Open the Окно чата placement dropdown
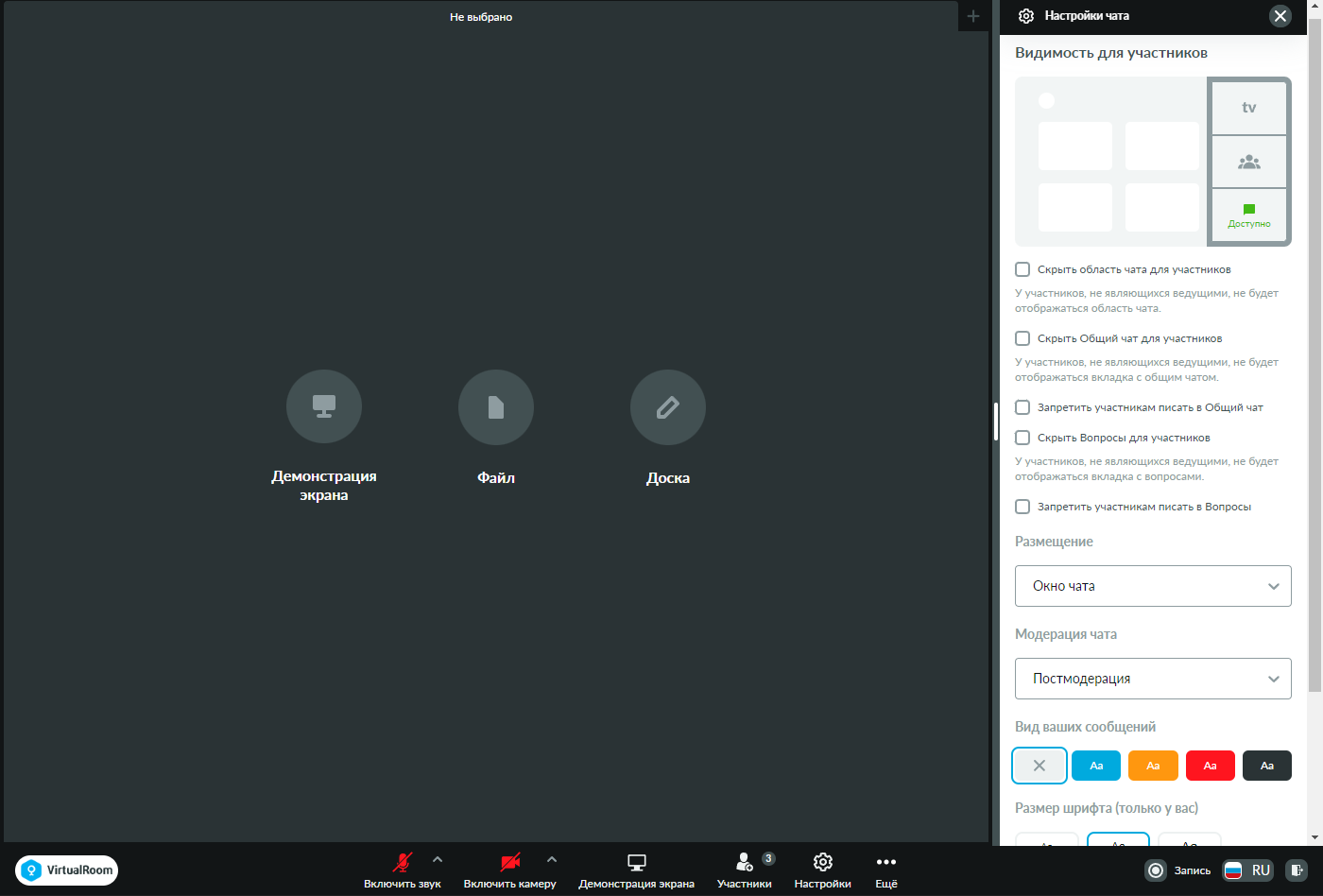 point(1153,586)
